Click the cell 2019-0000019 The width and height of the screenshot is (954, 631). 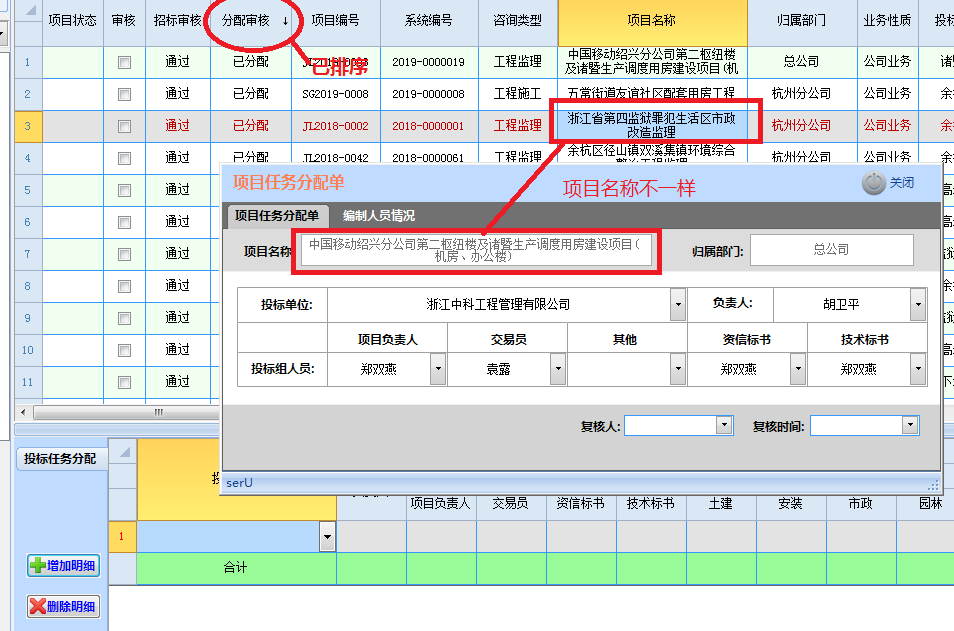click(x=428, y=63)
